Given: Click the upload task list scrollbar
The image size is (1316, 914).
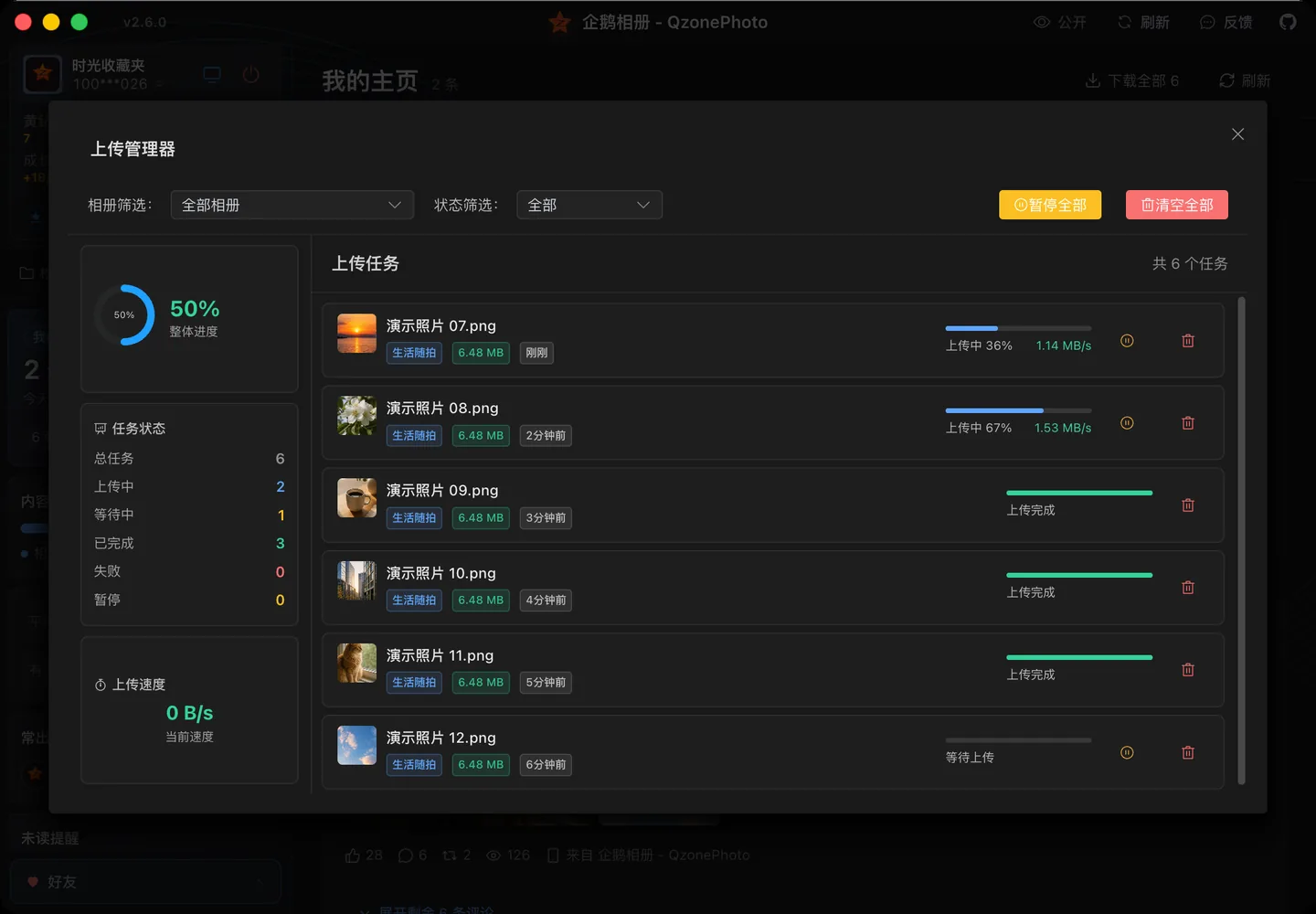Looking at the screenshot, I should pyautogui.click(x=1241, y=540).
